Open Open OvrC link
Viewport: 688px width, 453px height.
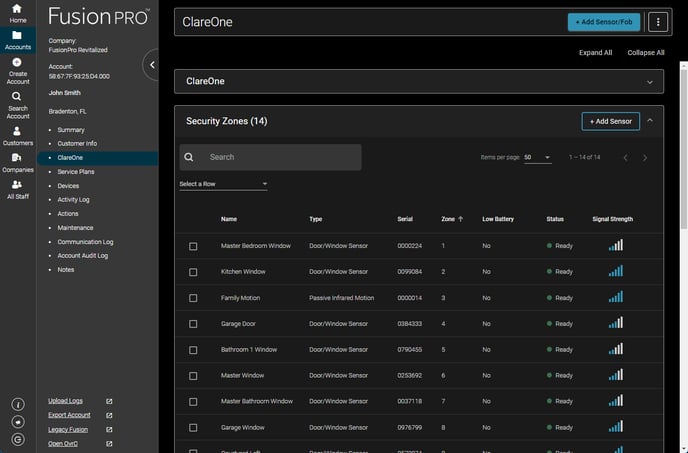click(x=63, y=443)
